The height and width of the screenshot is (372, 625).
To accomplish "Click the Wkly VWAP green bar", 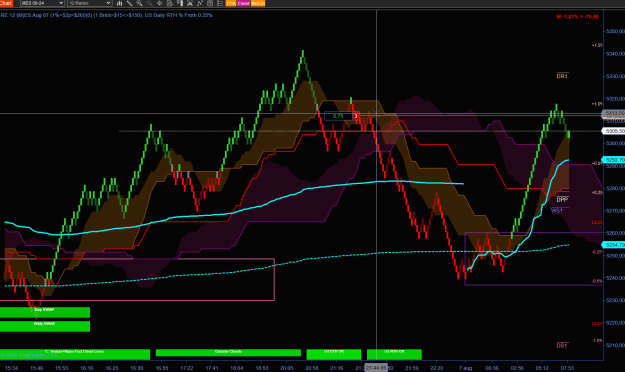I will 45,326.
